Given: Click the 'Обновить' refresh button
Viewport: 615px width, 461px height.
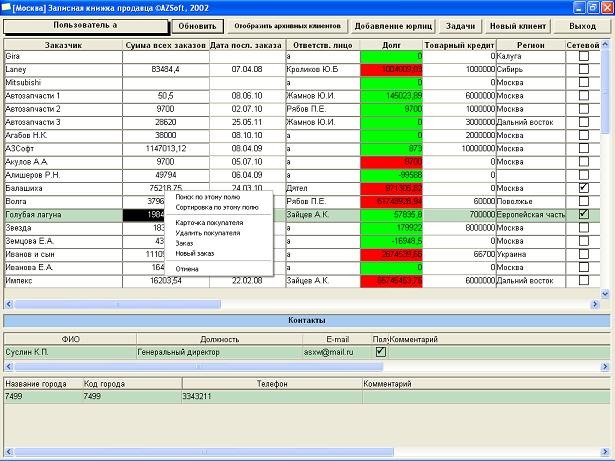Looking at the screenshot, I should click(197, 26).
